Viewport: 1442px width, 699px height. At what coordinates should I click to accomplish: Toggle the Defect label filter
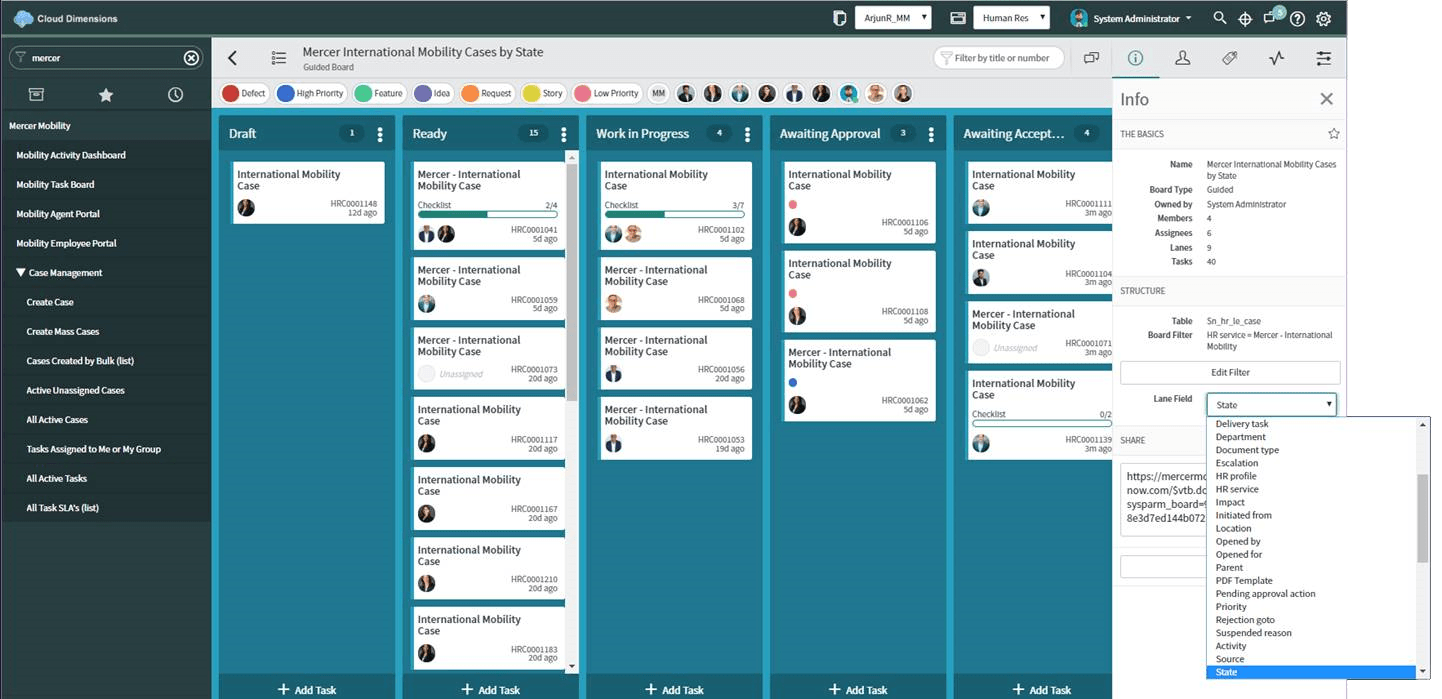[243, 92]
